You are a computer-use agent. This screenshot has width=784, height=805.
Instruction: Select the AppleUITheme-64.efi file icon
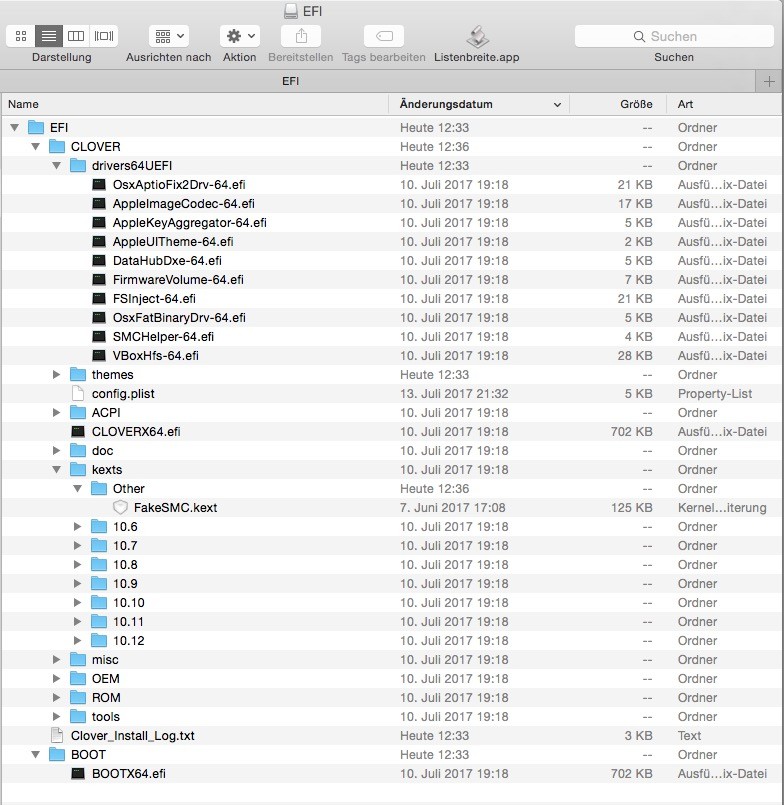click(99, 242)
